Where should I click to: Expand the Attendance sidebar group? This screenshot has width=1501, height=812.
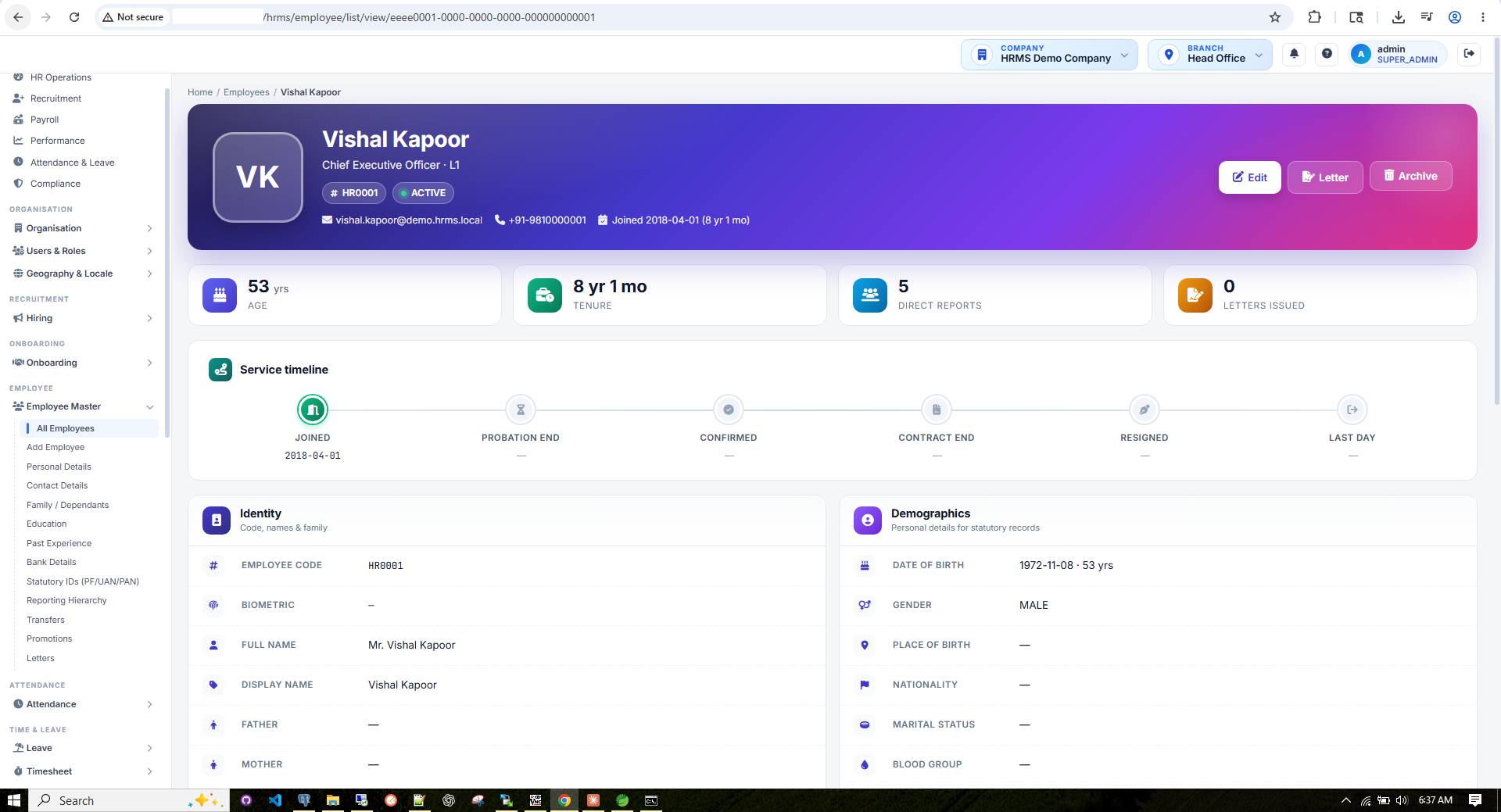click(82, 704)
